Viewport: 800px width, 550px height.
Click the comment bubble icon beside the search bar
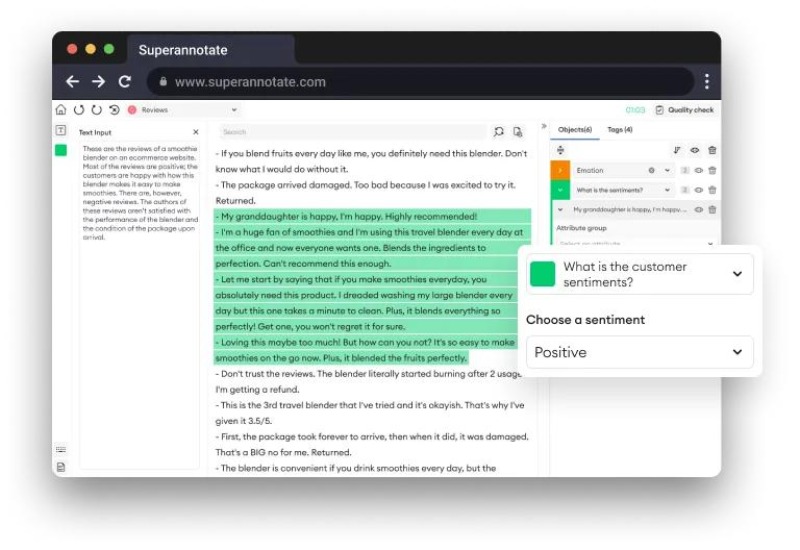click(x=498, y=132)
